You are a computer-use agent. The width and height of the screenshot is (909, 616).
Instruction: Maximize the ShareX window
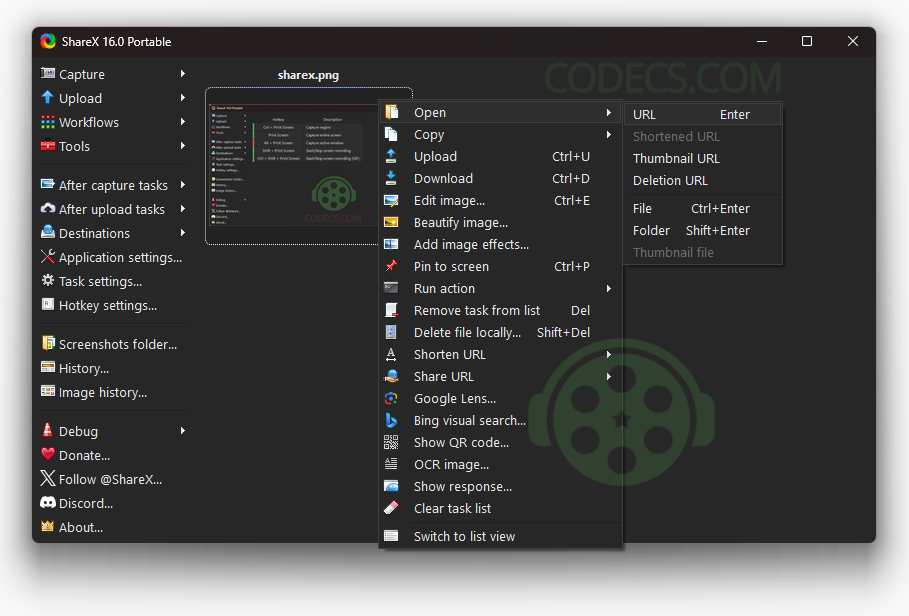pyautogui.click(x=806, y=41)
